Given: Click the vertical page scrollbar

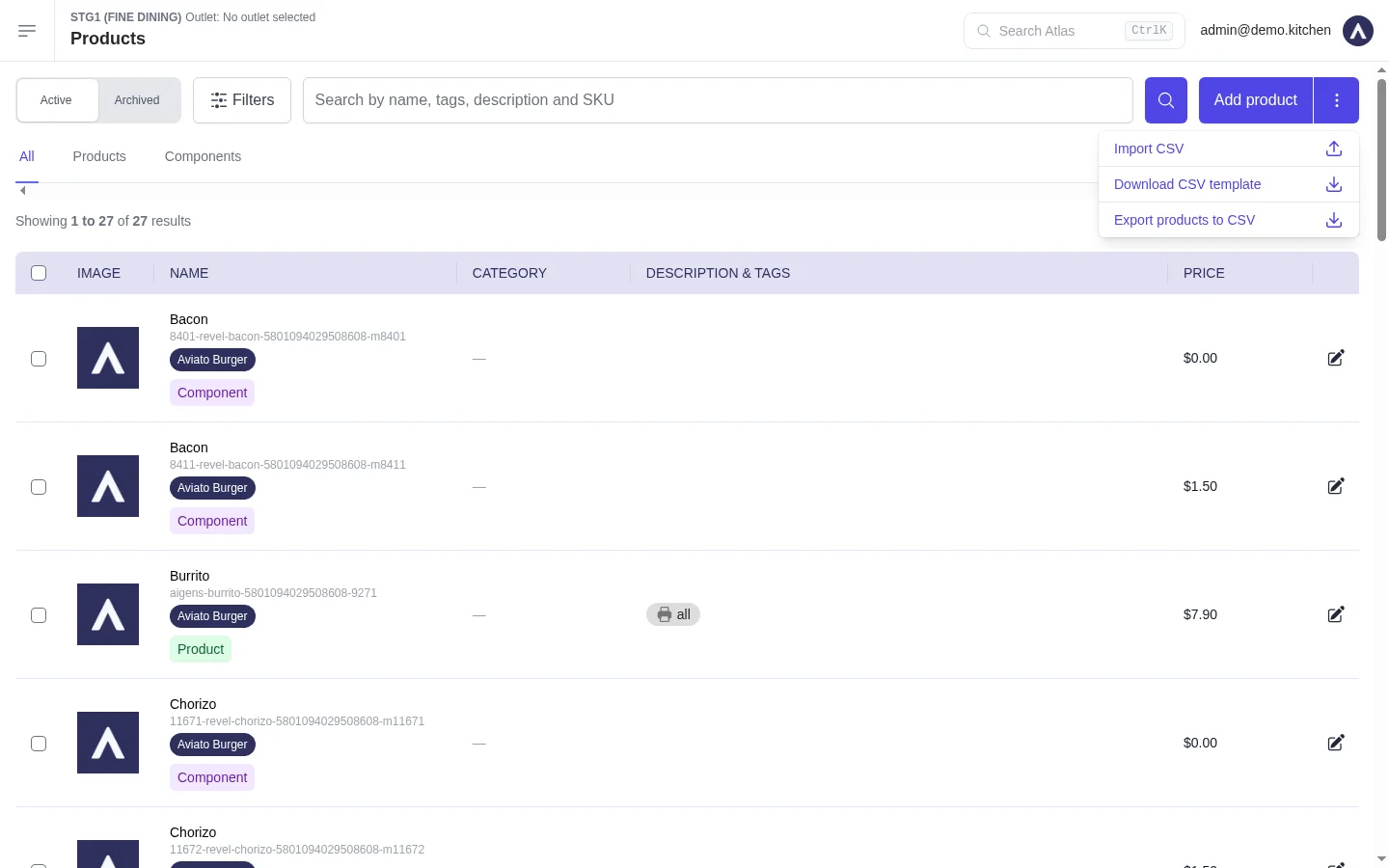Looking at the screenshot, I should (x=1381, y=159).
